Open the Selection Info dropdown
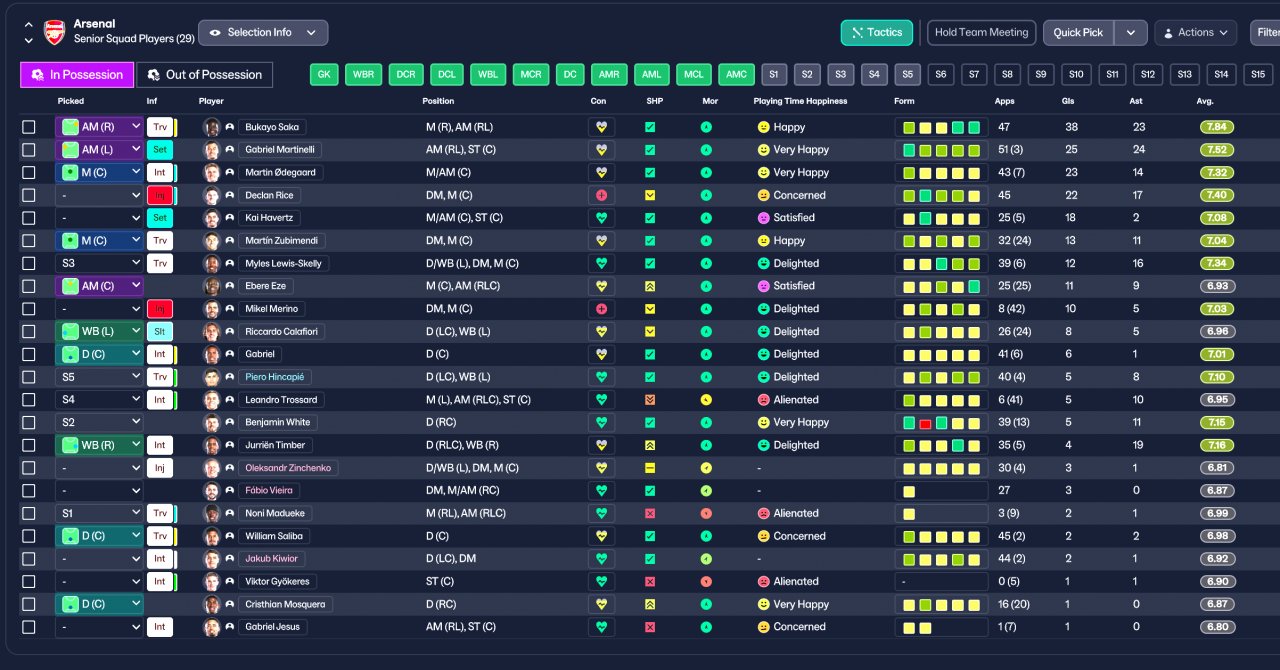1280x670 pixels. pyautogui.click(x=263, y=33)
